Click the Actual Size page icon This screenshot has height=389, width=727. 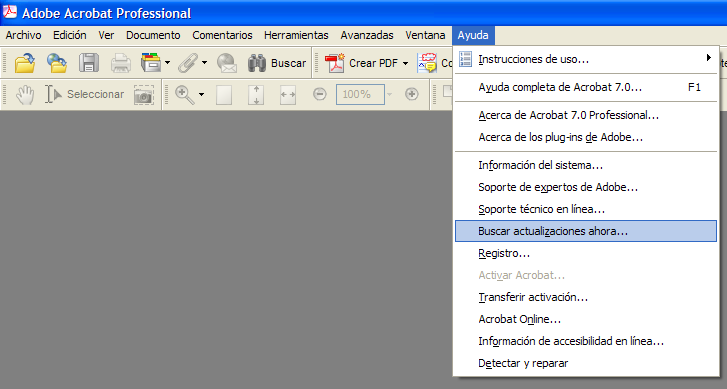(x=224, y=94)
